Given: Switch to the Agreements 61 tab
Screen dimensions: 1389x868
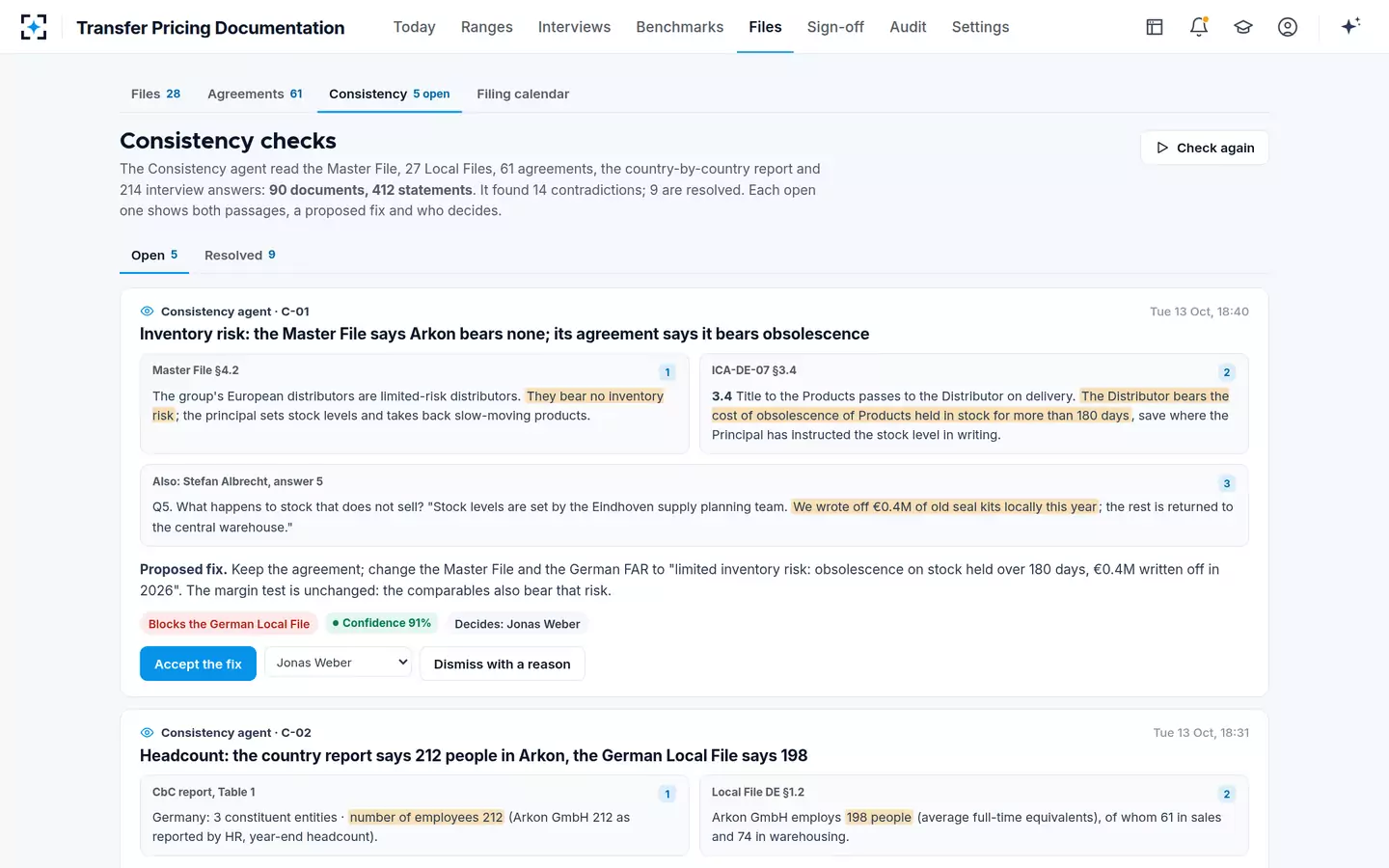Looking at the screenshot, I should pyautogui.click(x=255, y=94).
